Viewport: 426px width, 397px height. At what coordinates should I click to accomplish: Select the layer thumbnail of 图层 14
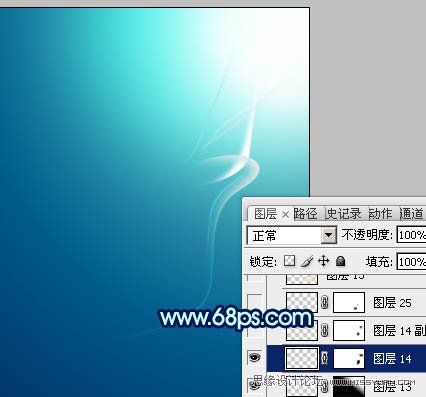[x=302, y=359]
